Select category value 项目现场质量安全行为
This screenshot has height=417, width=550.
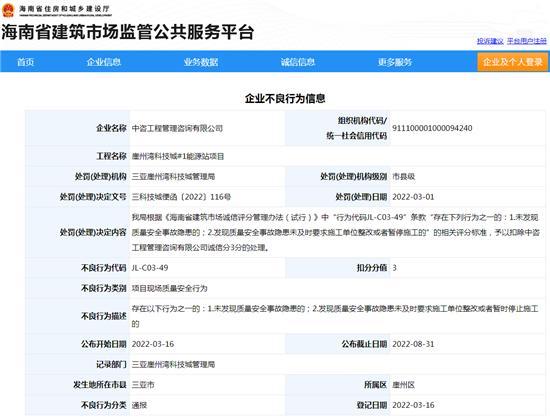[169, 288]
